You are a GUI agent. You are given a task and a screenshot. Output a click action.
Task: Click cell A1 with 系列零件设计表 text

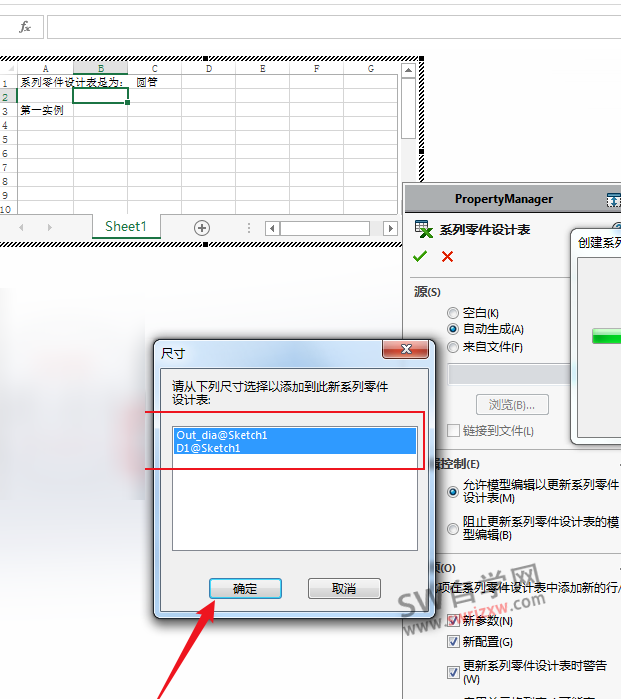point(45,82)
